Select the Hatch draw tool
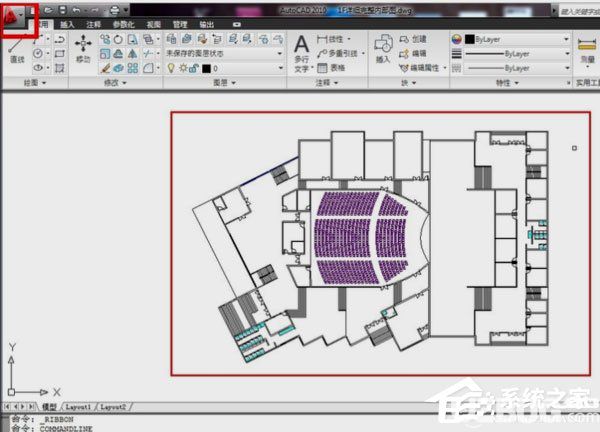This screenshot has width=600, height=432. [59, 68]
